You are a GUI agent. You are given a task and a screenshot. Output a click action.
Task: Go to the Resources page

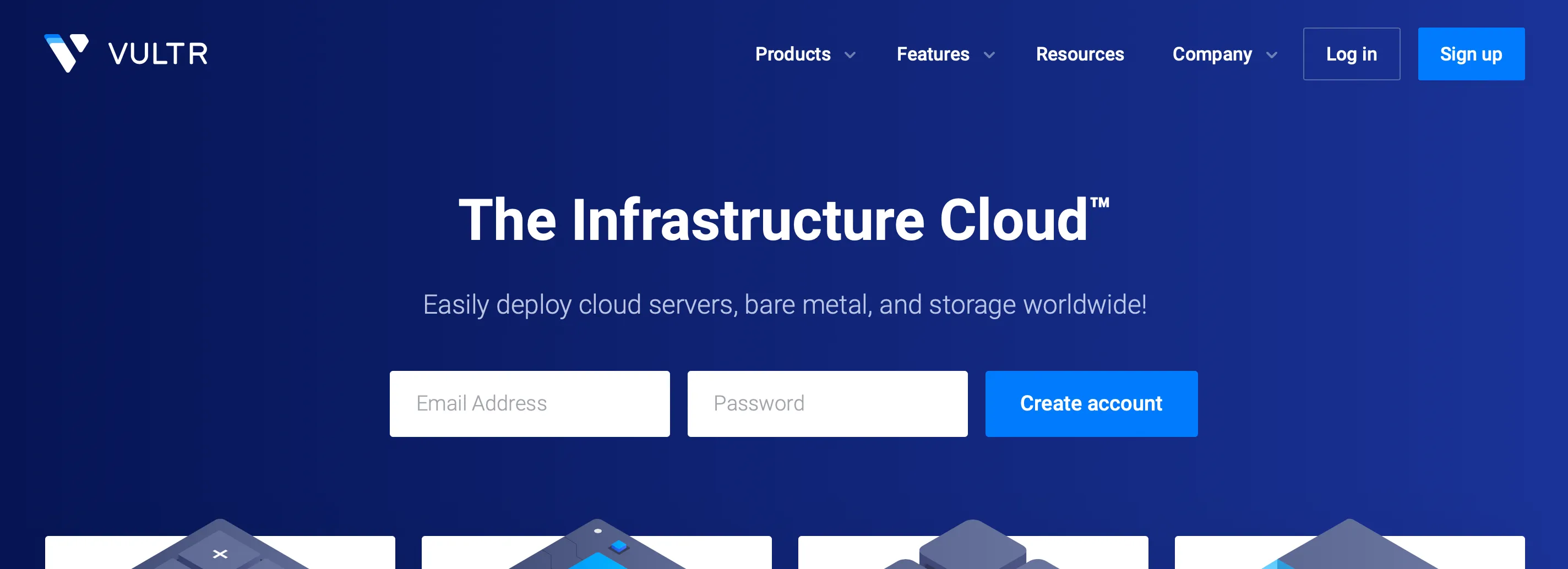point(1080,54)
